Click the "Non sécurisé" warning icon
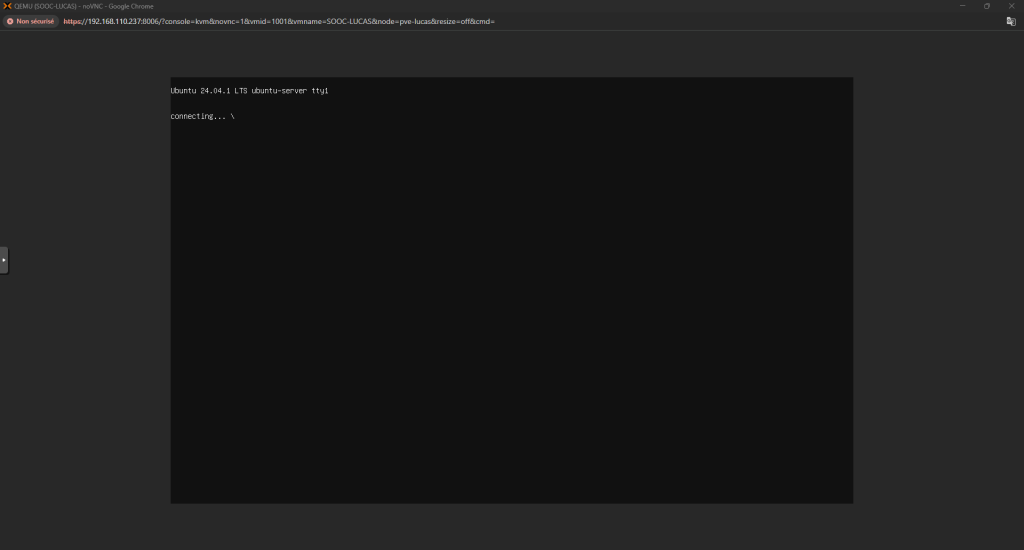 point(10,21)
